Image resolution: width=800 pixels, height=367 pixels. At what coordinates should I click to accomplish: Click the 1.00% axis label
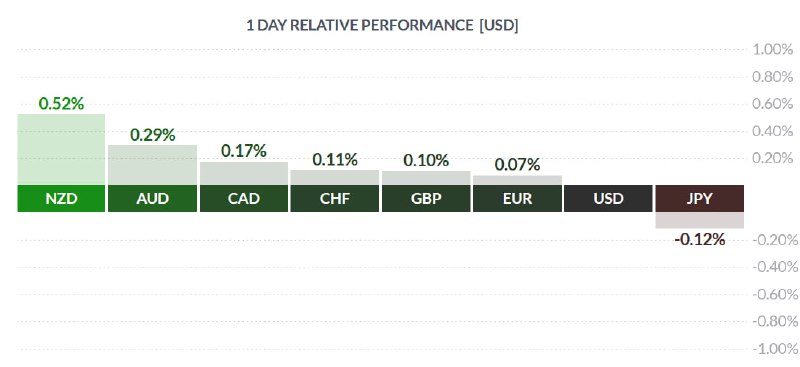tap(772, 50)
